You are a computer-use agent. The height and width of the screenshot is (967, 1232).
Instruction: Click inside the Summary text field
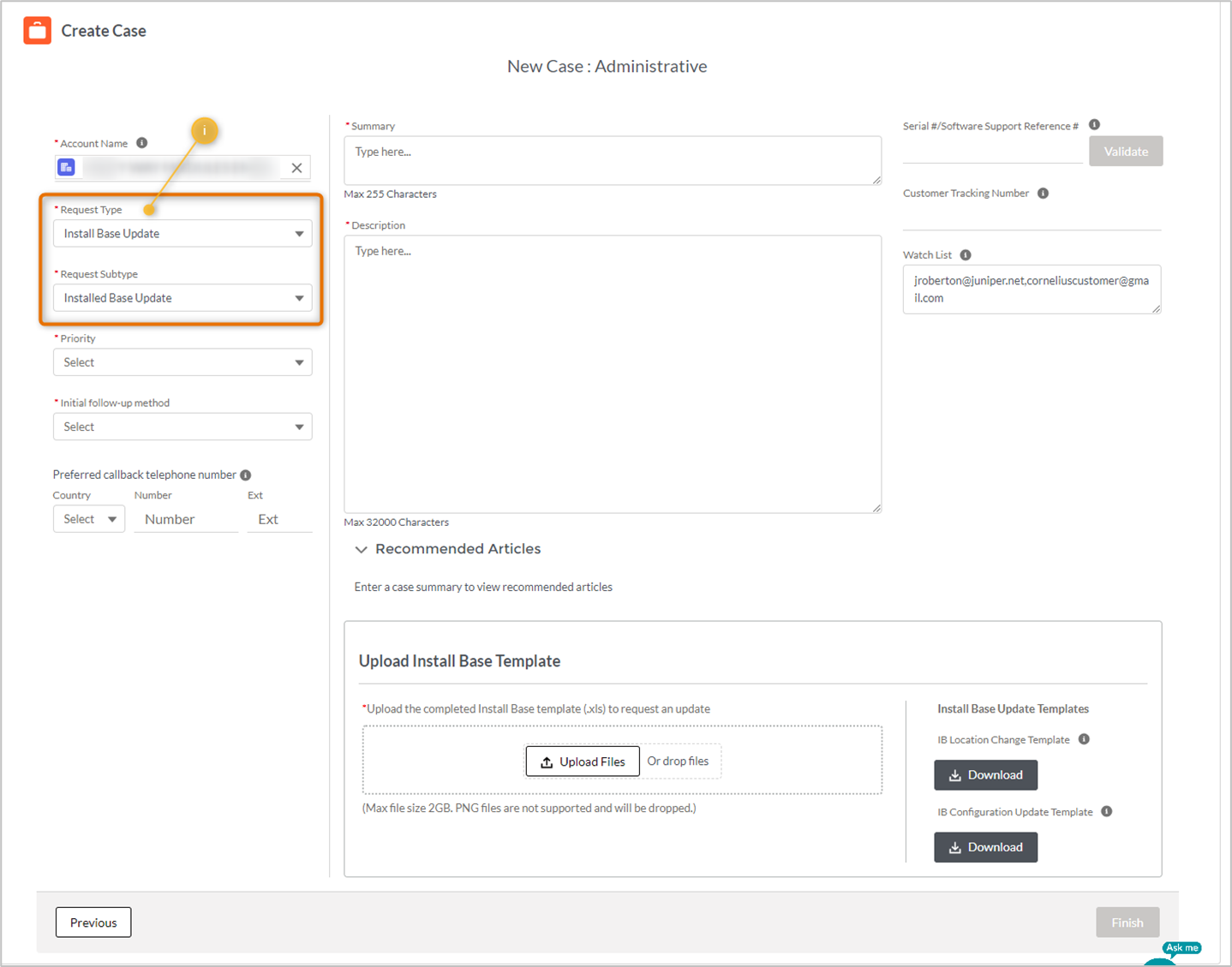coord(612,160)
